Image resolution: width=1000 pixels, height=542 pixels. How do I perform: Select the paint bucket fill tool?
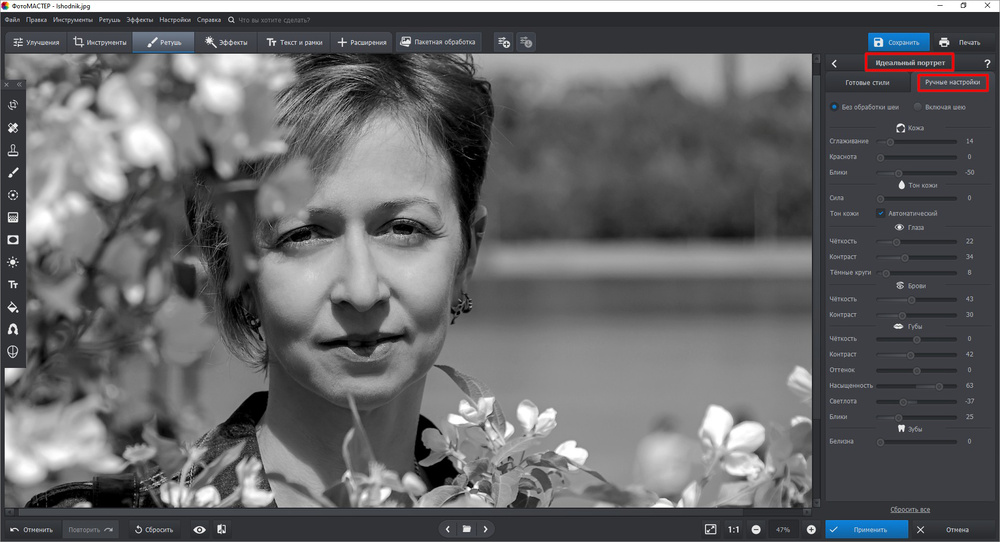tap(13, 307)
